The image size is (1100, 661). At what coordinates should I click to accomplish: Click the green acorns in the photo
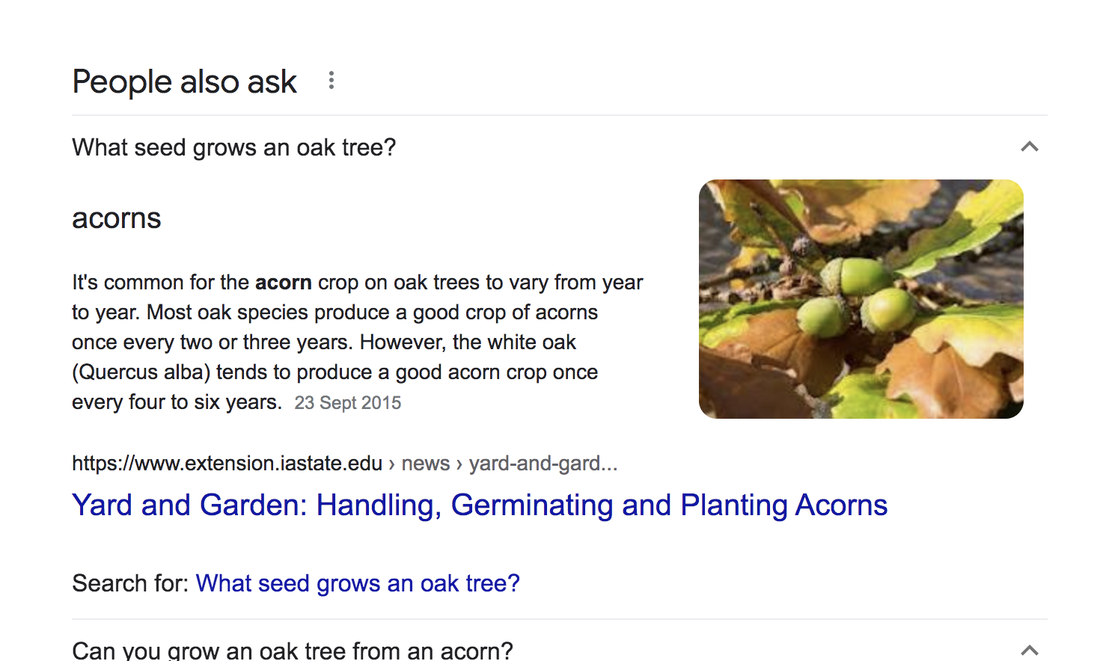point(857,300)
